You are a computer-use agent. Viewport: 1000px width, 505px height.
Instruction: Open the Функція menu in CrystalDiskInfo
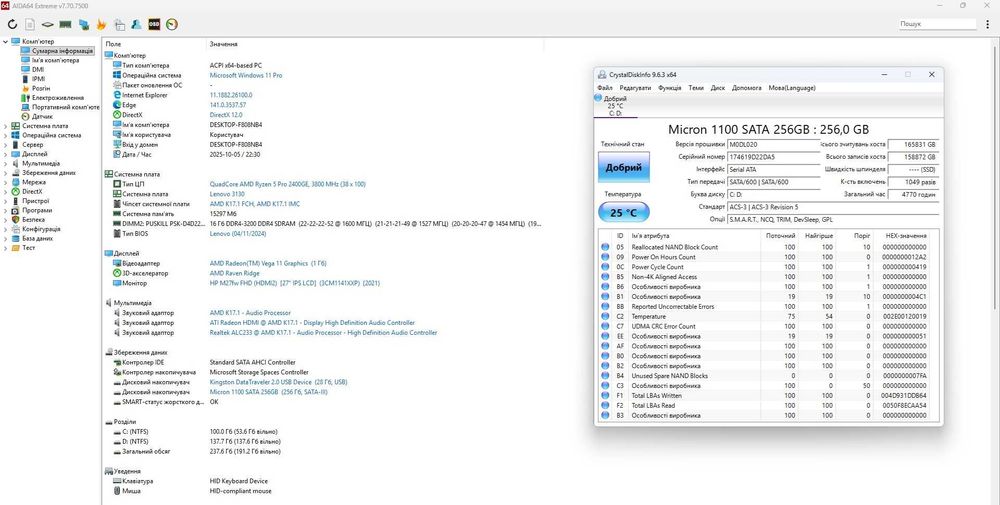(x=670, y=88)
